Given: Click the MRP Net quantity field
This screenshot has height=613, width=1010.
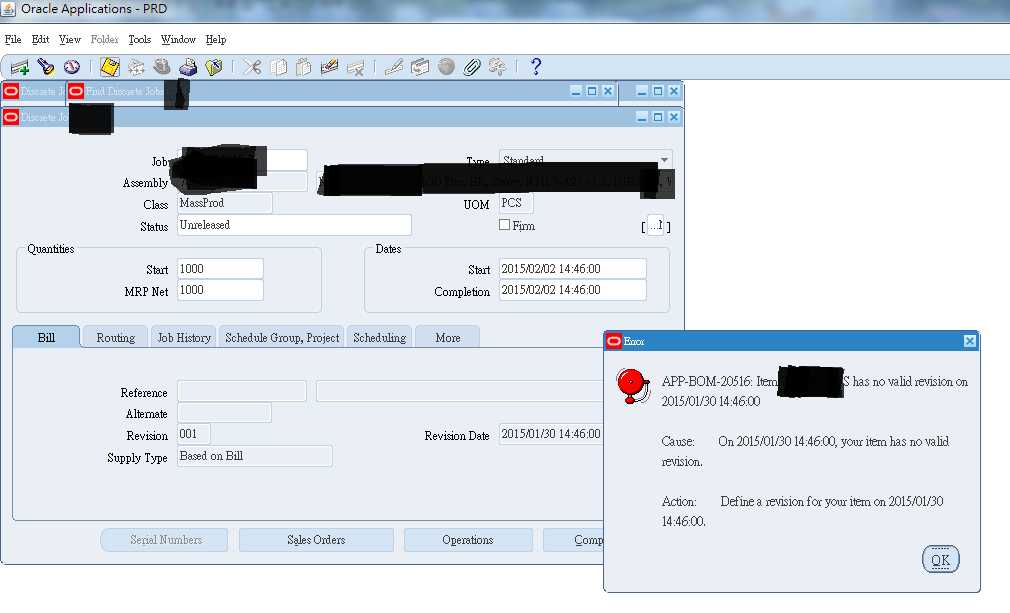Looking at the screenshot, I should coord(220,290).
